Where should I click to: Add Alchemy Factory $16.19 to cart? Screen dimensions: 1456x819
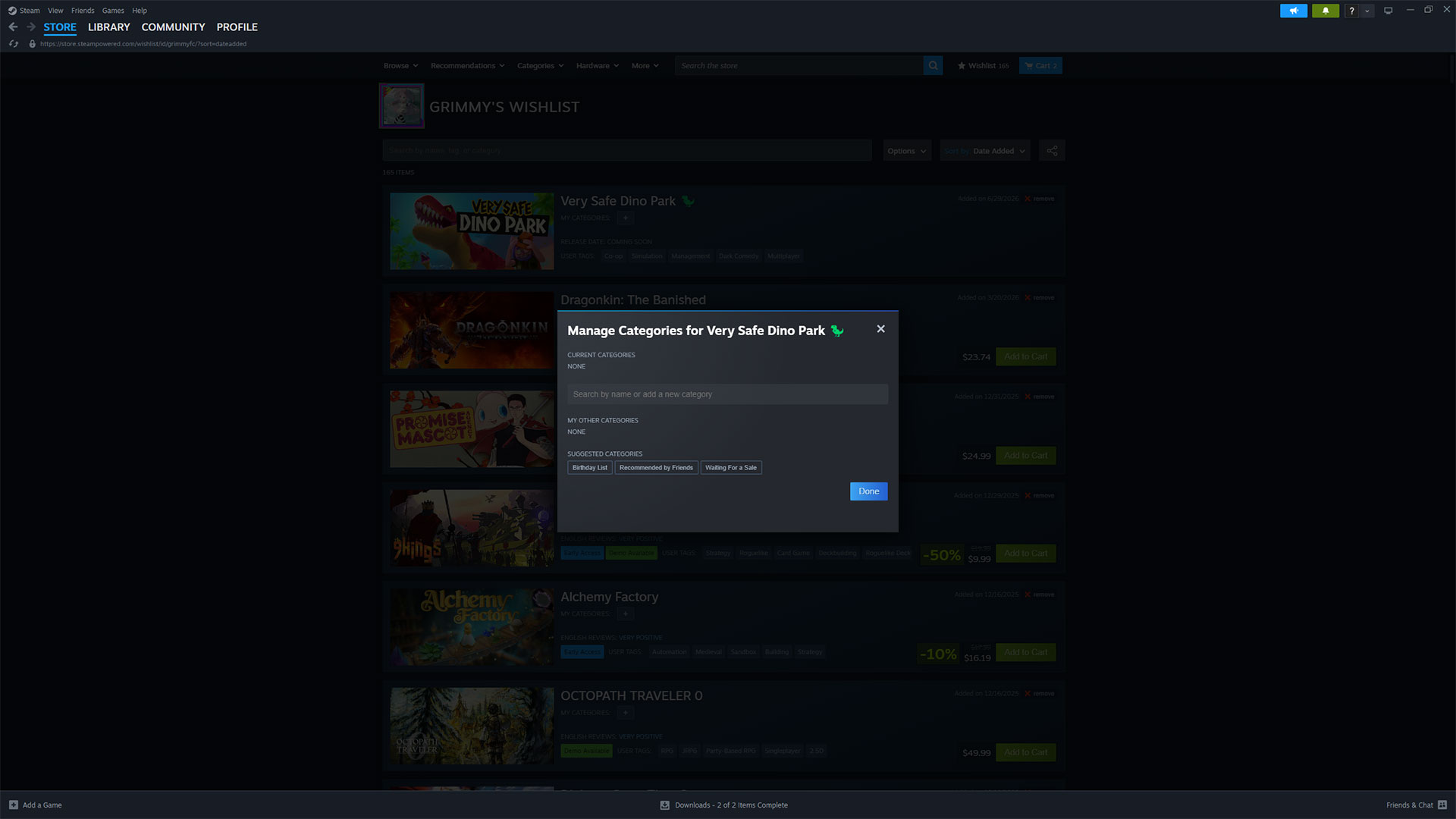[x=1025, y=652]
